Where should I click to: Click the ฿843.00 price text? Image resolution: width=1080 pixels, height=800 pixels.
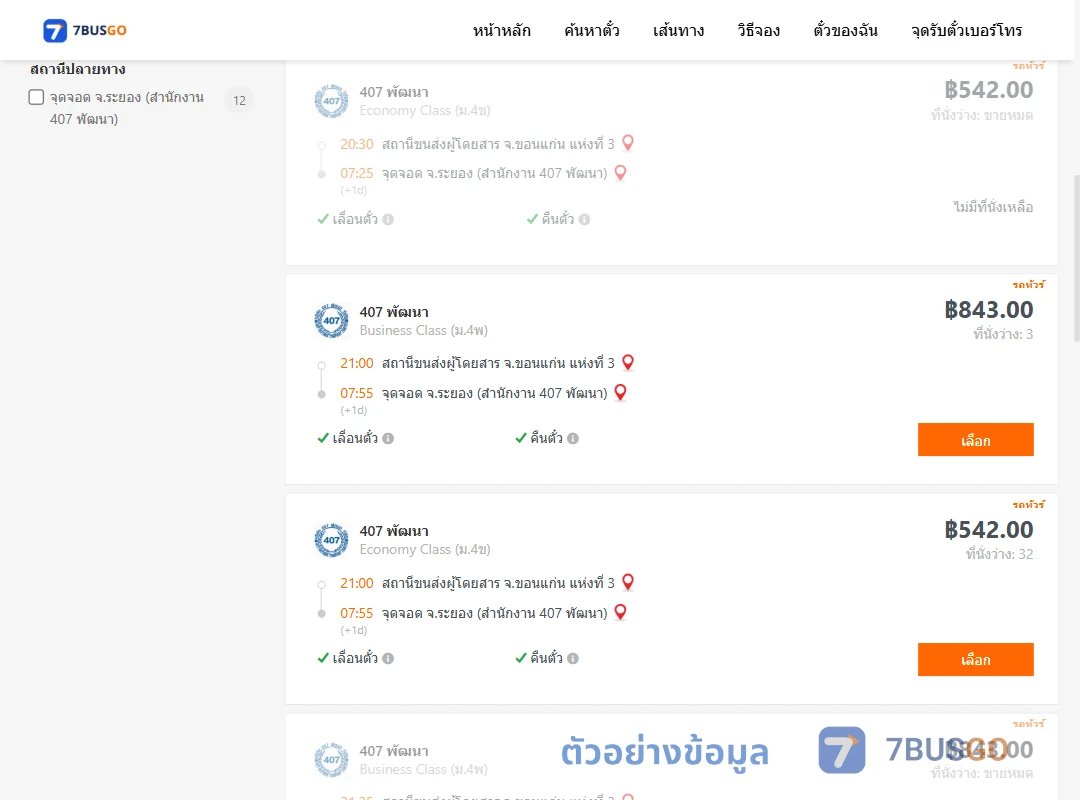[x=988, y=309]
